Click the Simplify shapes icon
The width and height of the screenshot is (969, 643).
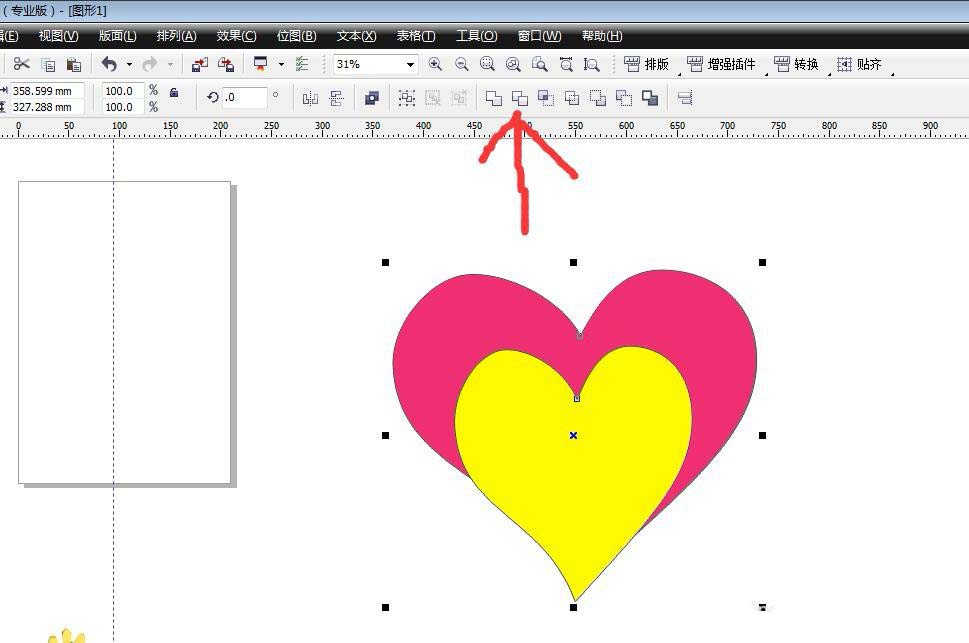click(x=572, y=98)
